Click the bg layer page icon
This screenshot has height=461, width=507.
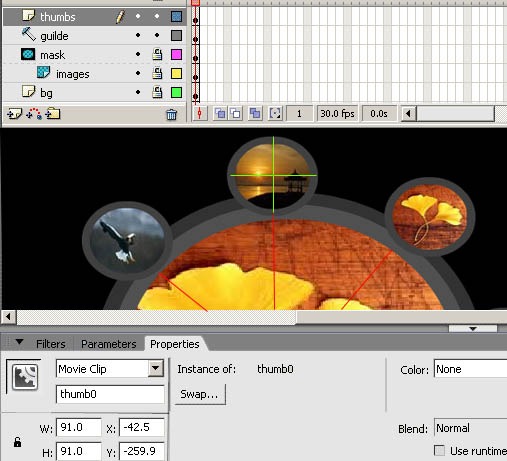pos(28,91)
